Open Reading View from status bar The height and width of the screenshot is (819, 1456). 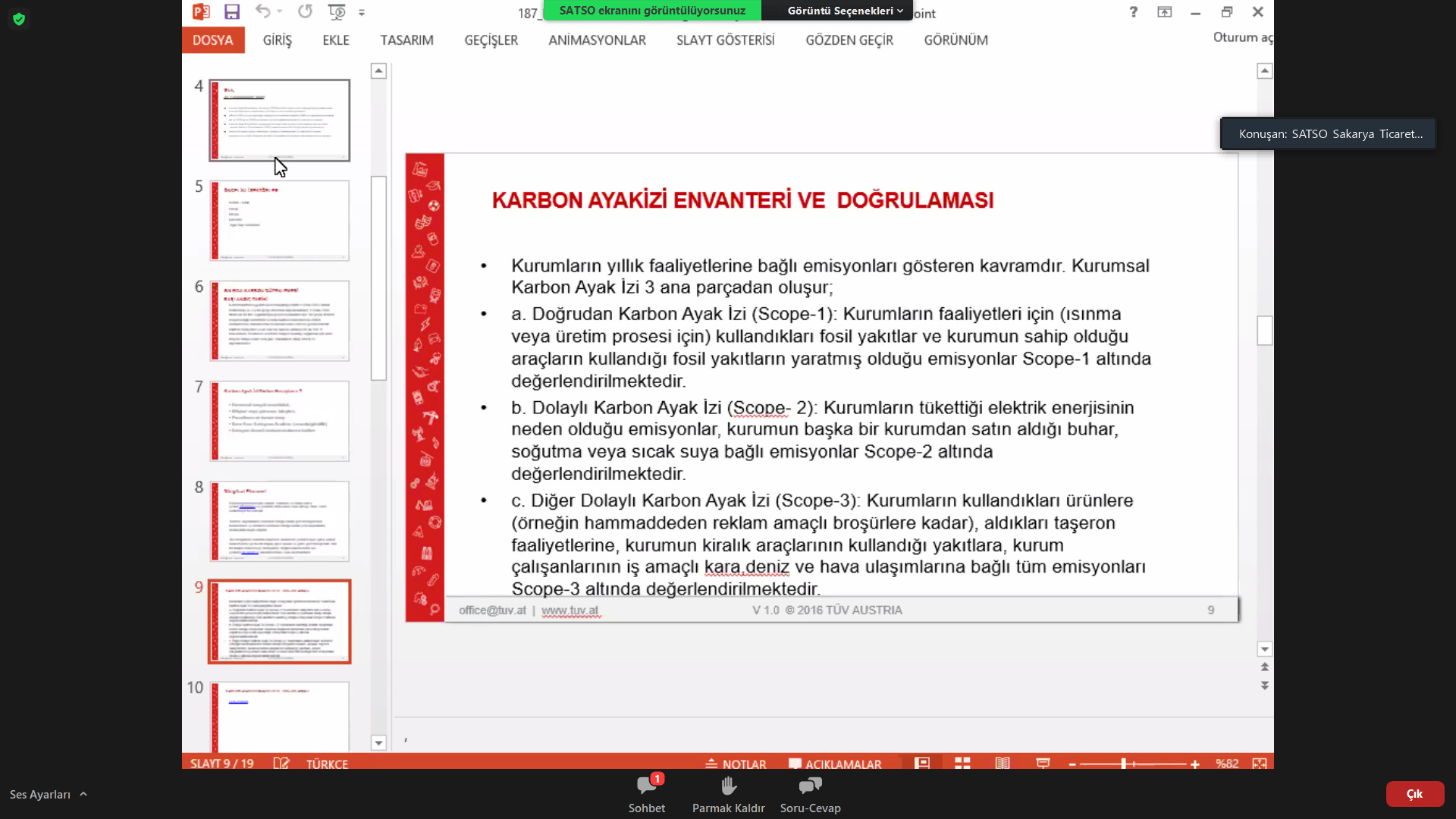(x=1003, y=763)
